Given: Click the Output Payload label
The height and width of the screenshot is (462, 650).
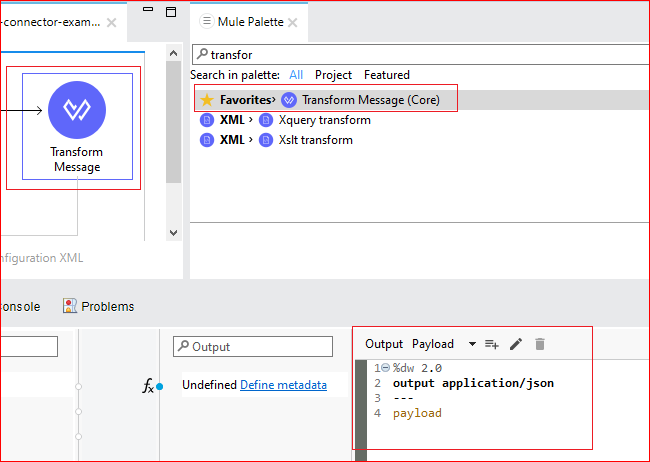Looking at the screenshot, I should point(410,344).
